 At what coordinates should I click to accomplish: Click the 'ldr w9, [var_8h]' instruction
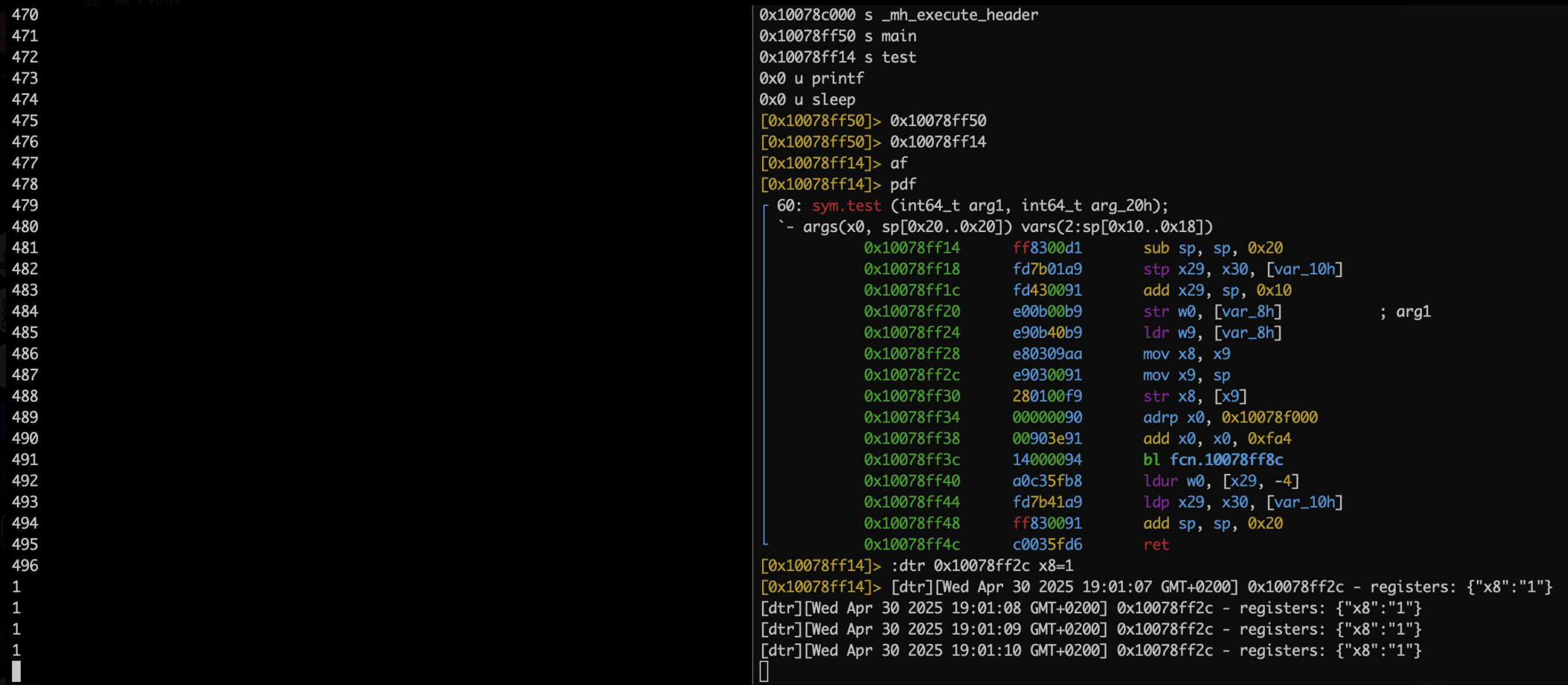[x=1212, y=333]
